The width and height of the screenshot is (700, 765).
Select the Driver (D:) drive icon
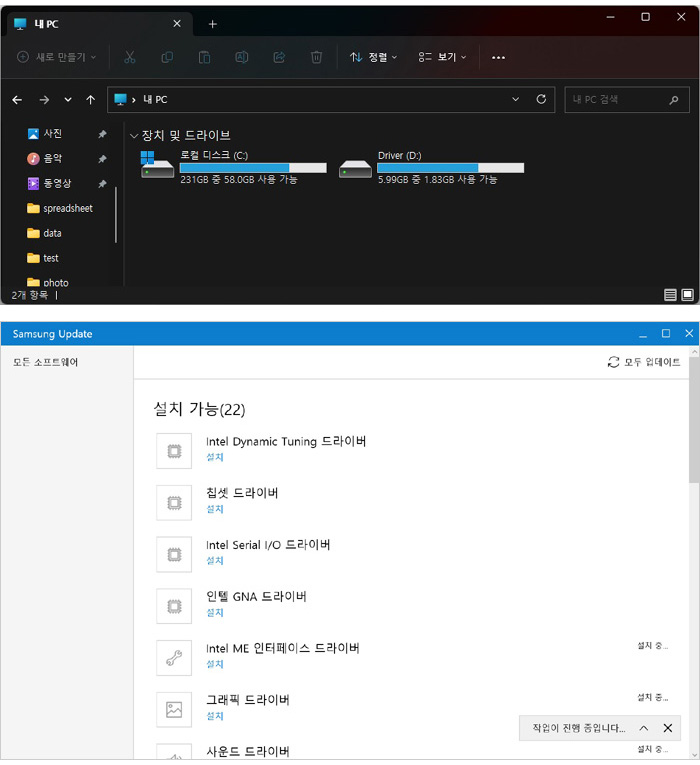[355, 169]
